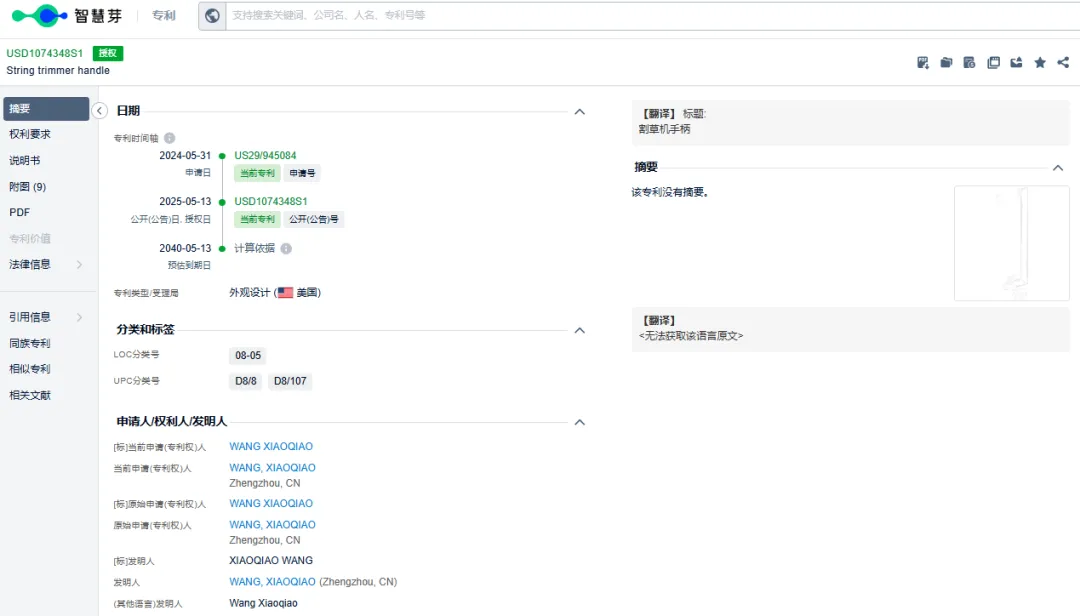Screen dimensions: 1080x616
Task: Click the 专利 category selector in header
Action: [164, 15]
